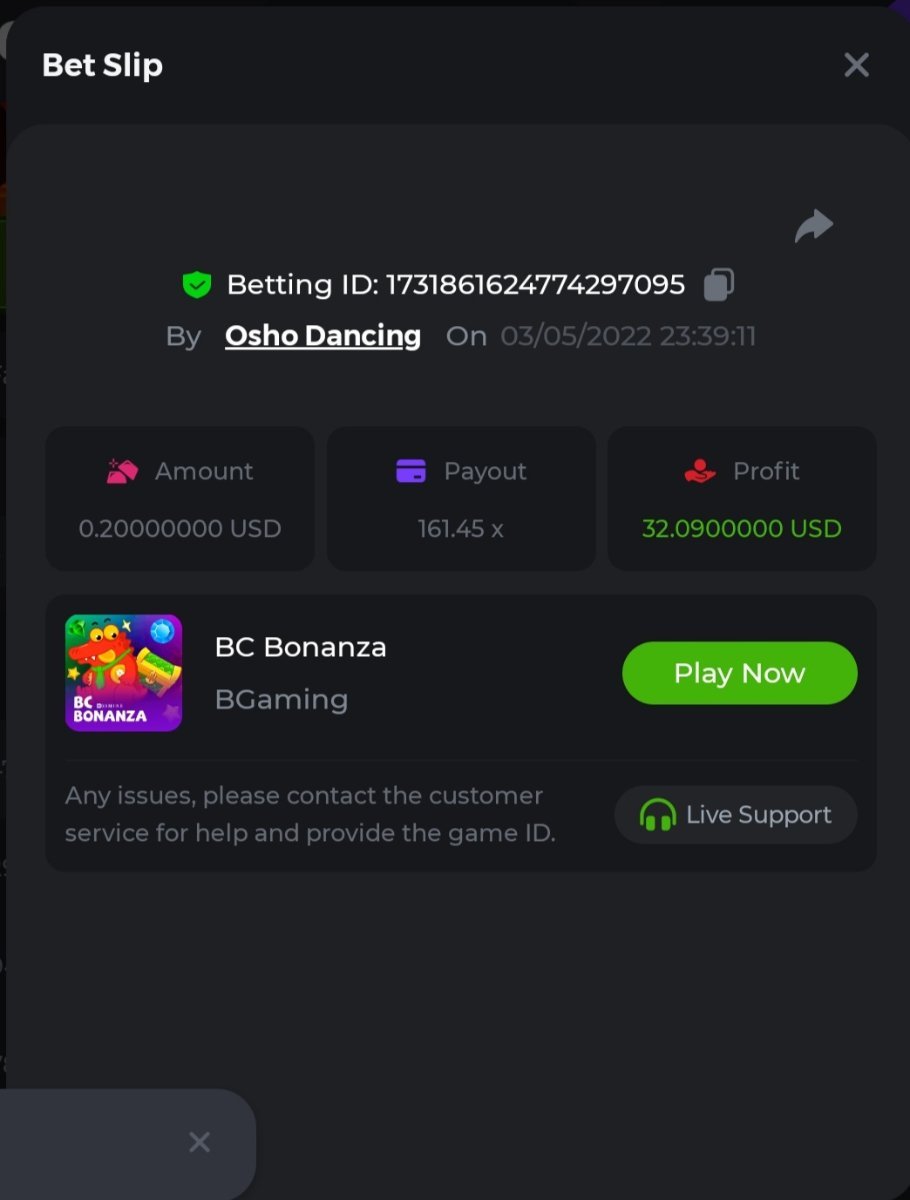The image size is (910, 1200).
Task: Click the 32.0900000 USD profit value
Action: click(x=741, y=528)
